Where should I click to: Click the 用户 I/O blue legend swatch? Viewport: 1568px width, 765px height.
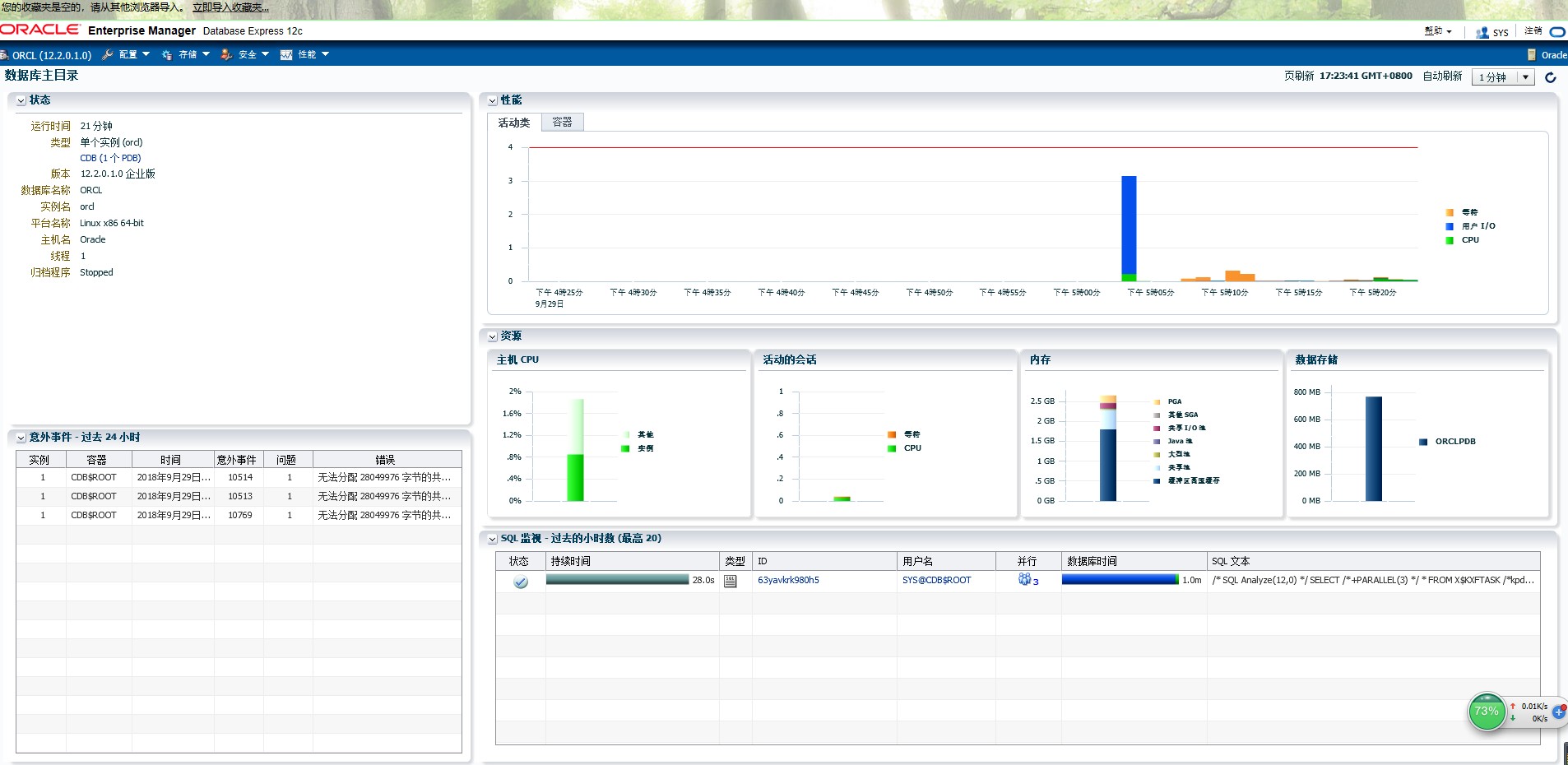coord(1450,226)
